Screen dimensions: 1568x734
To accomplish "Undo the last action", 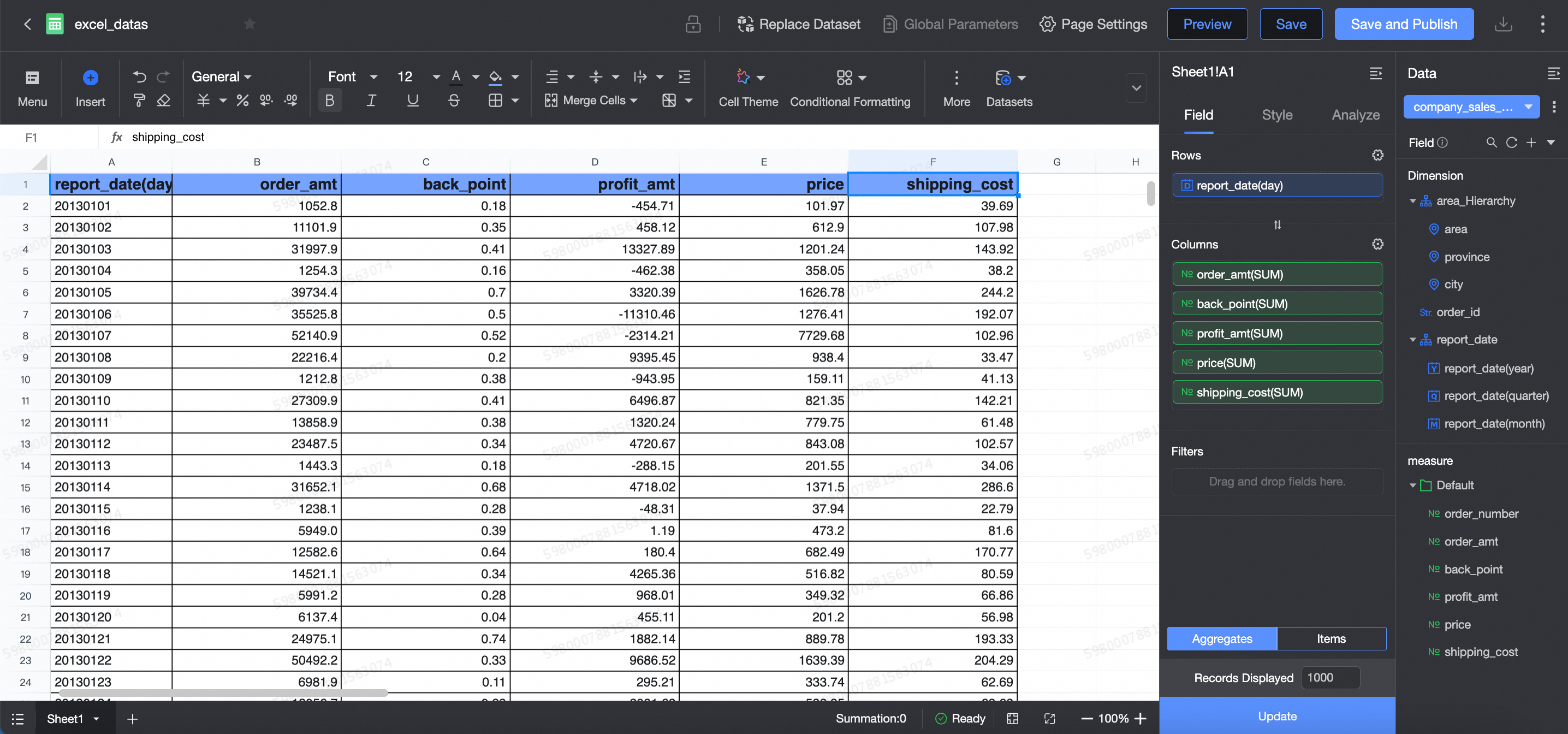I will point(139,77).
